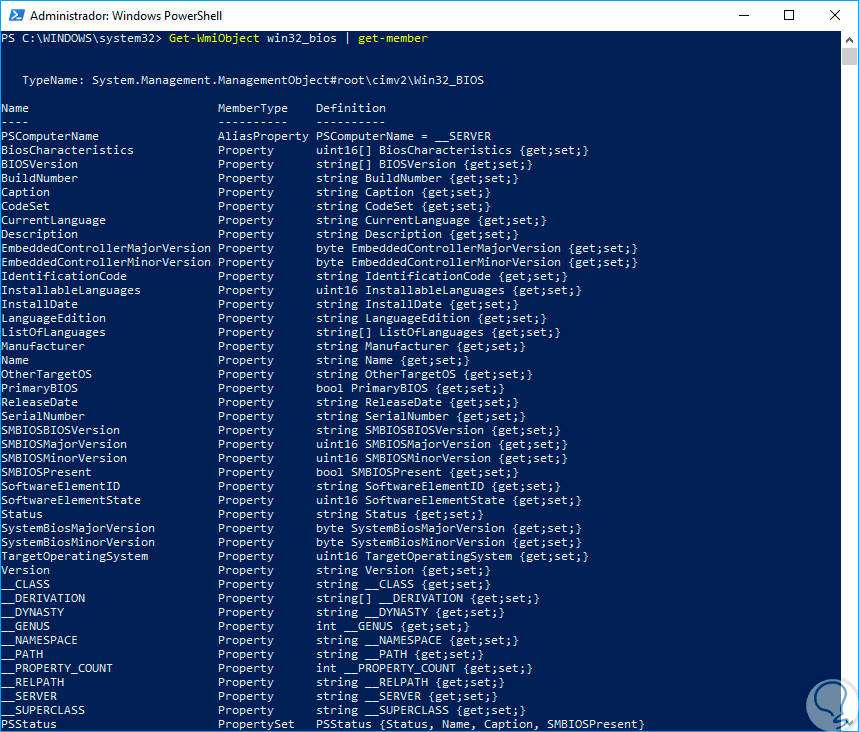This screenshot has height=732, width=859.
Task: Click the empty scrollbar track below thumb
Action: pos(850,400)
